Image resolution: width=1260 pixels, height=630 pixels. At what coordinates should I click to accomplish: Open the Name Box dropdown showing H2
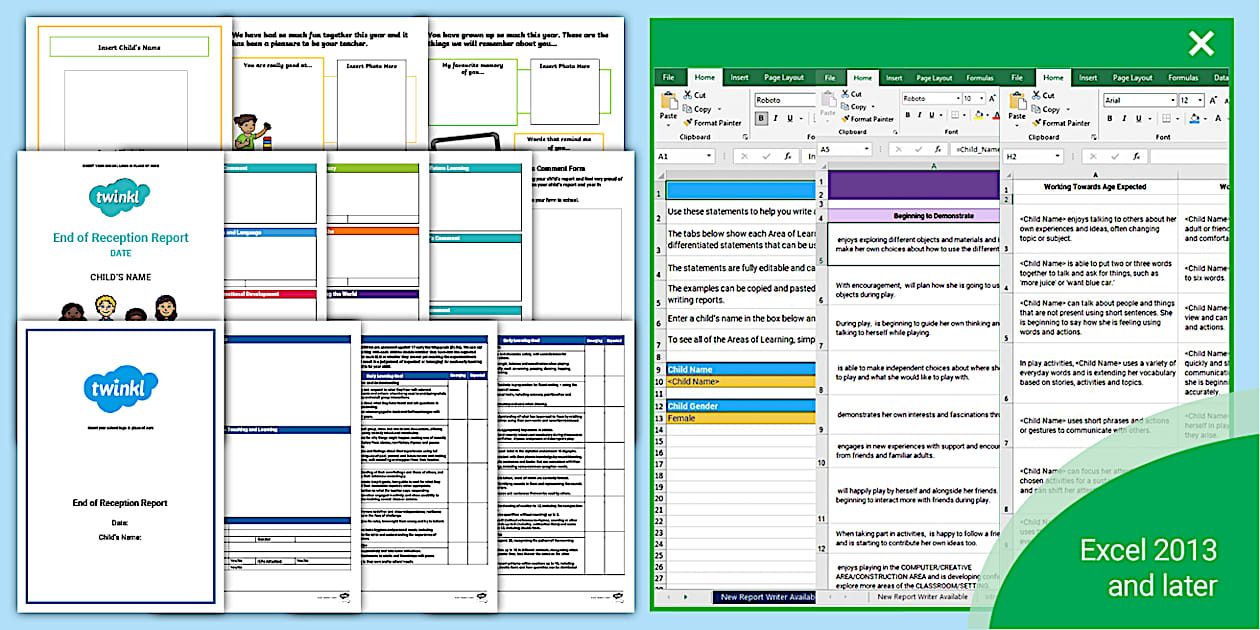[x=1057, y=155]
